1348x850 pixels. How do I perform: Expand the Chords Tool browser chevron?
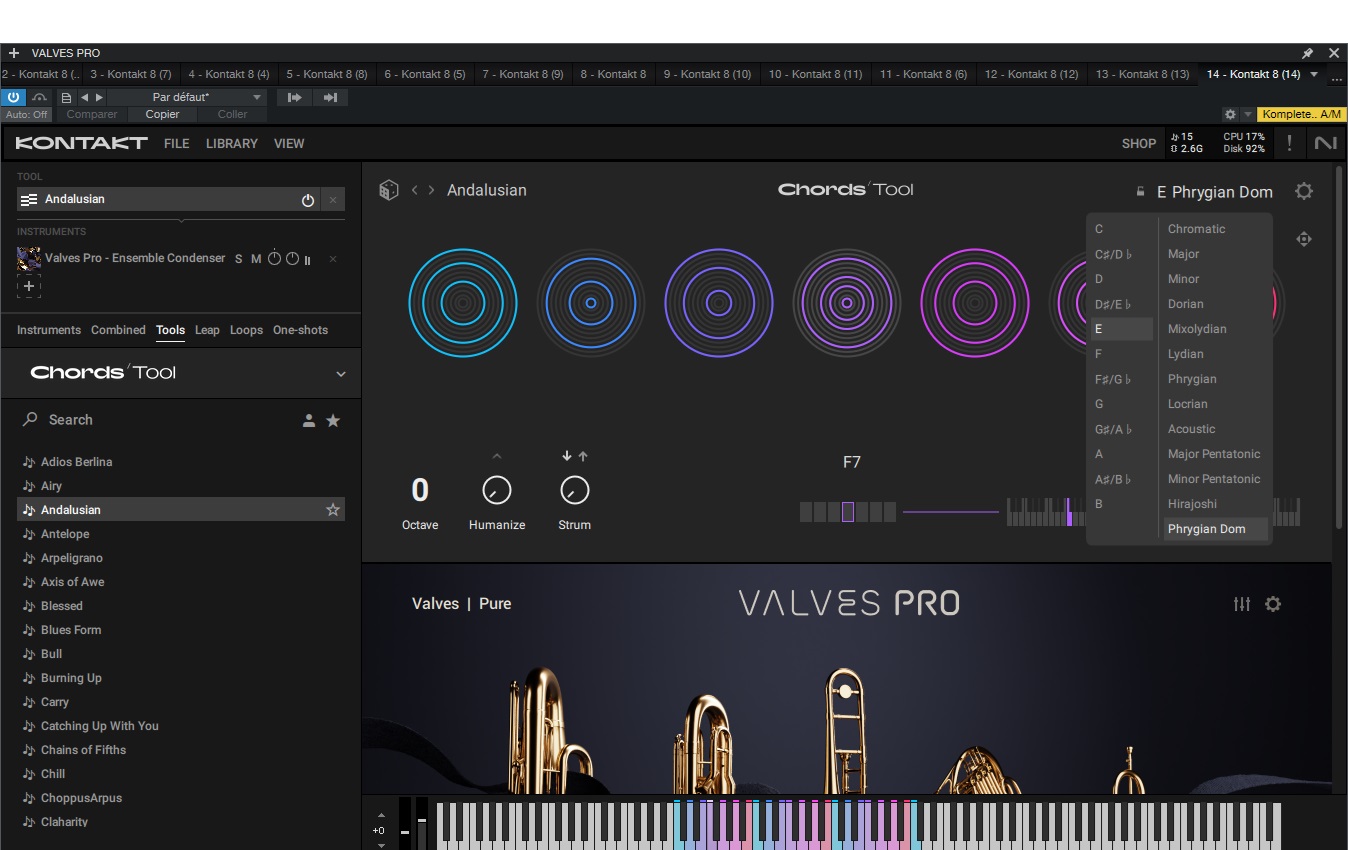pos(341,374)
